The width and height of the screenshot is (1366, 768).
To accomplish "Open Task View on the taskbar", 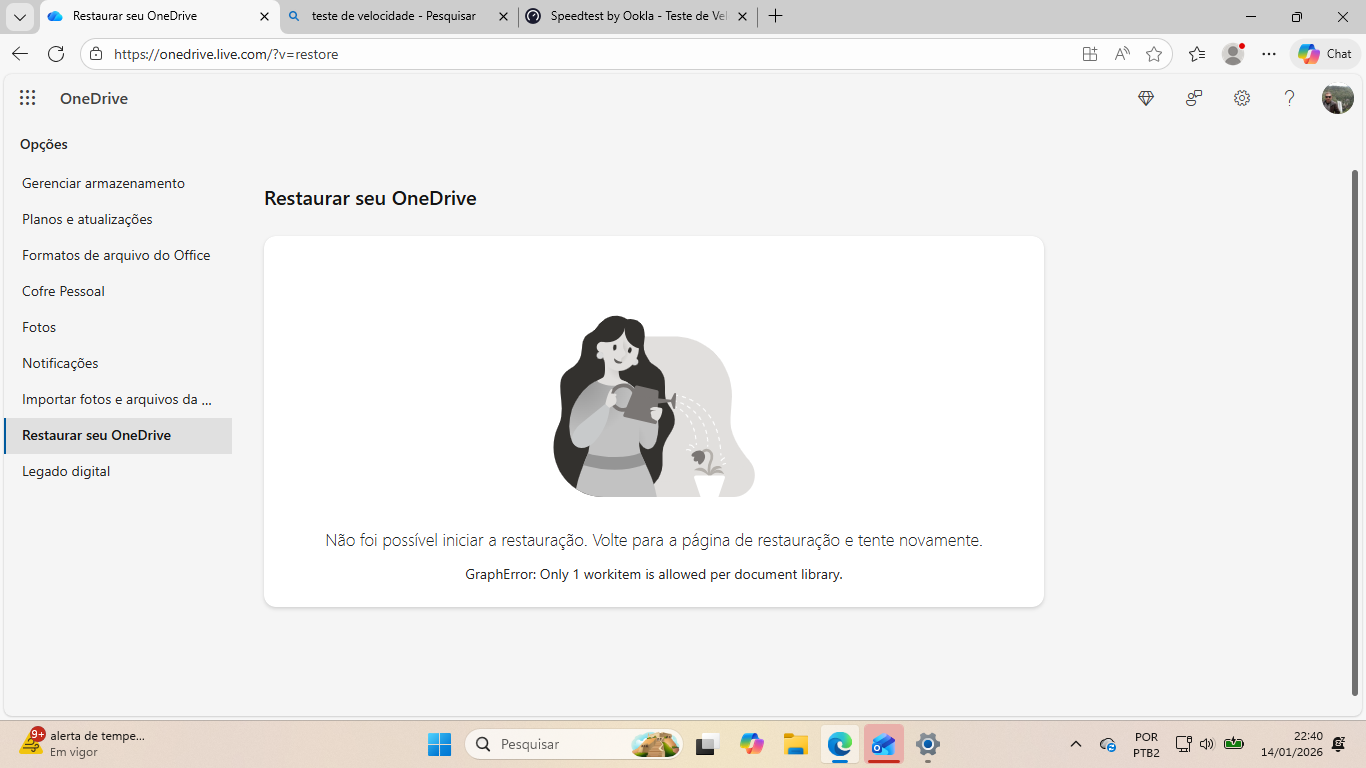I will point(708,744).
